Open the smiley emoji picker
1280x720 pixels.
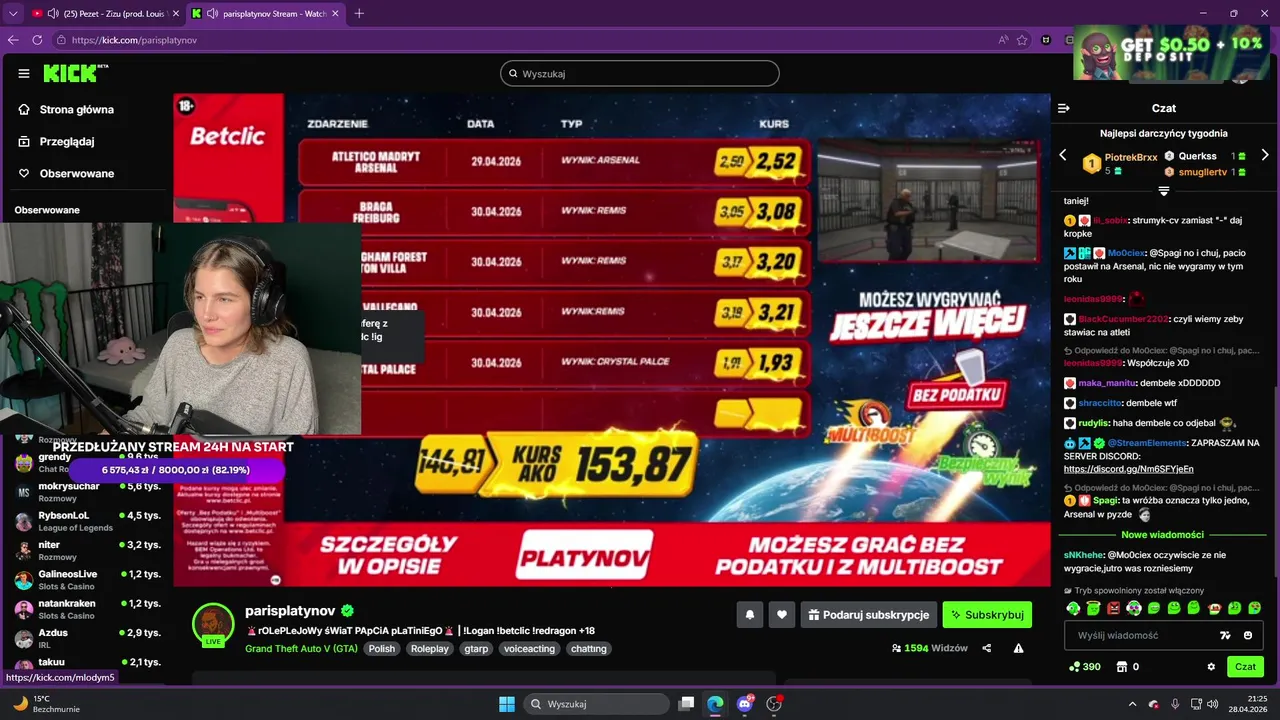click(1248, 635)
